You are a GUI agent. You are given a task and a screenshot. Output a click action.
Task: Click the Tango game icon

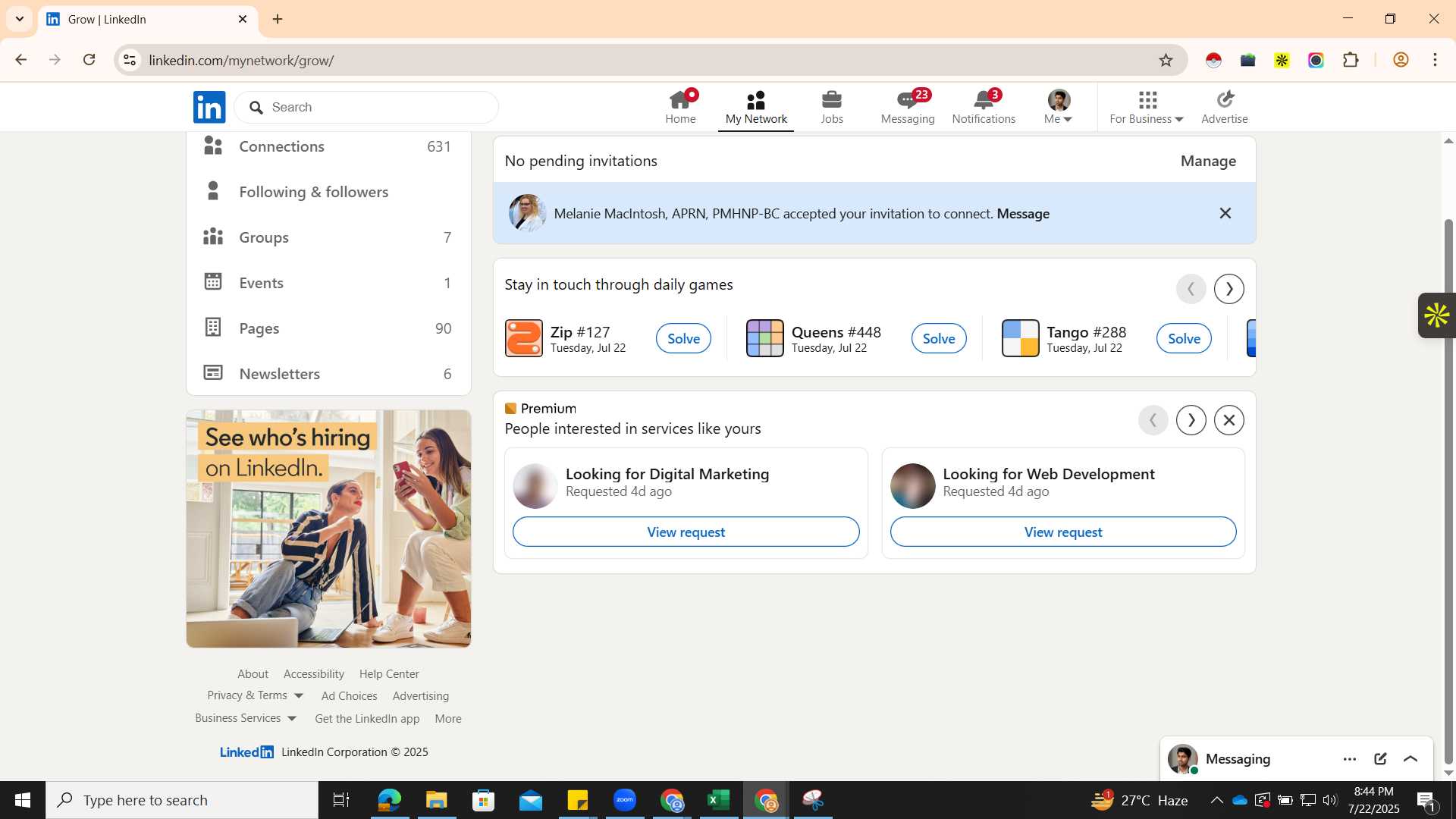1021,338
